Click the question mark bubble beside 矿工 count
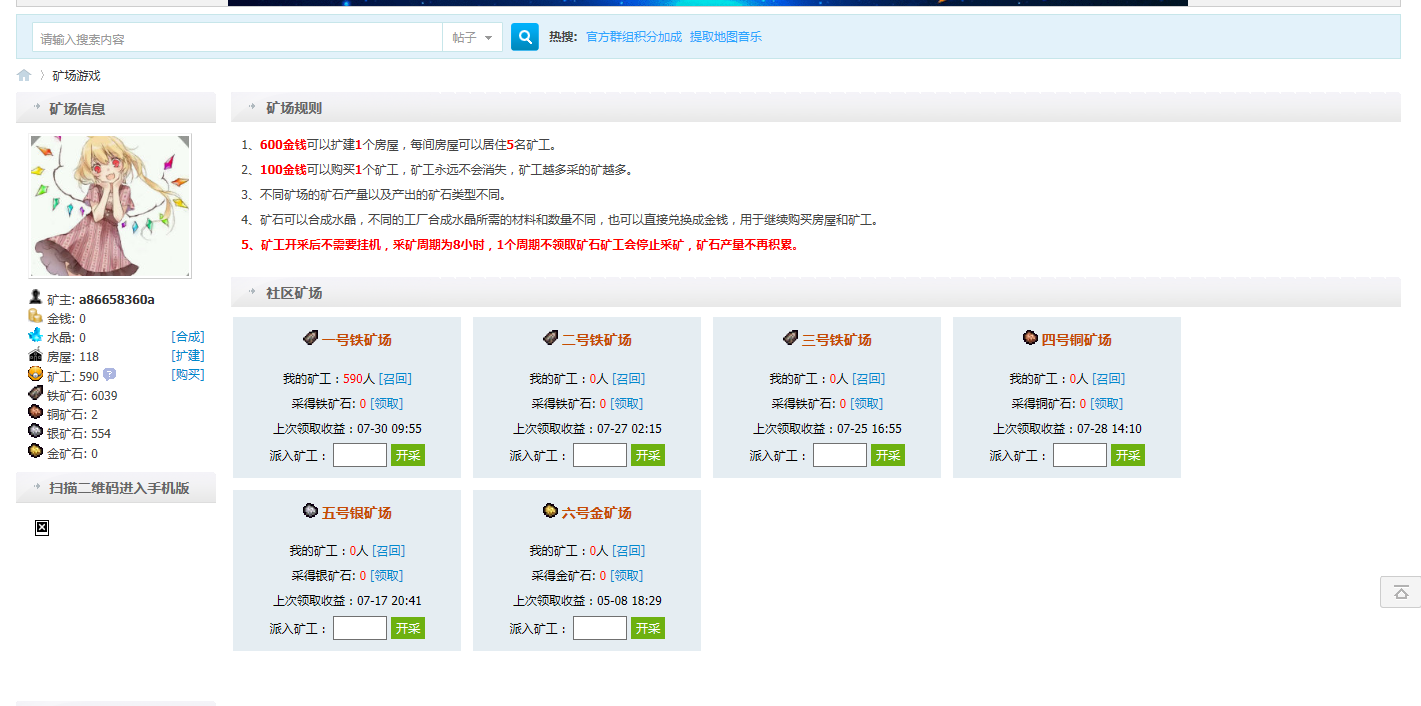The width and height of the screenshot is (1421, 706). point(110,371)
